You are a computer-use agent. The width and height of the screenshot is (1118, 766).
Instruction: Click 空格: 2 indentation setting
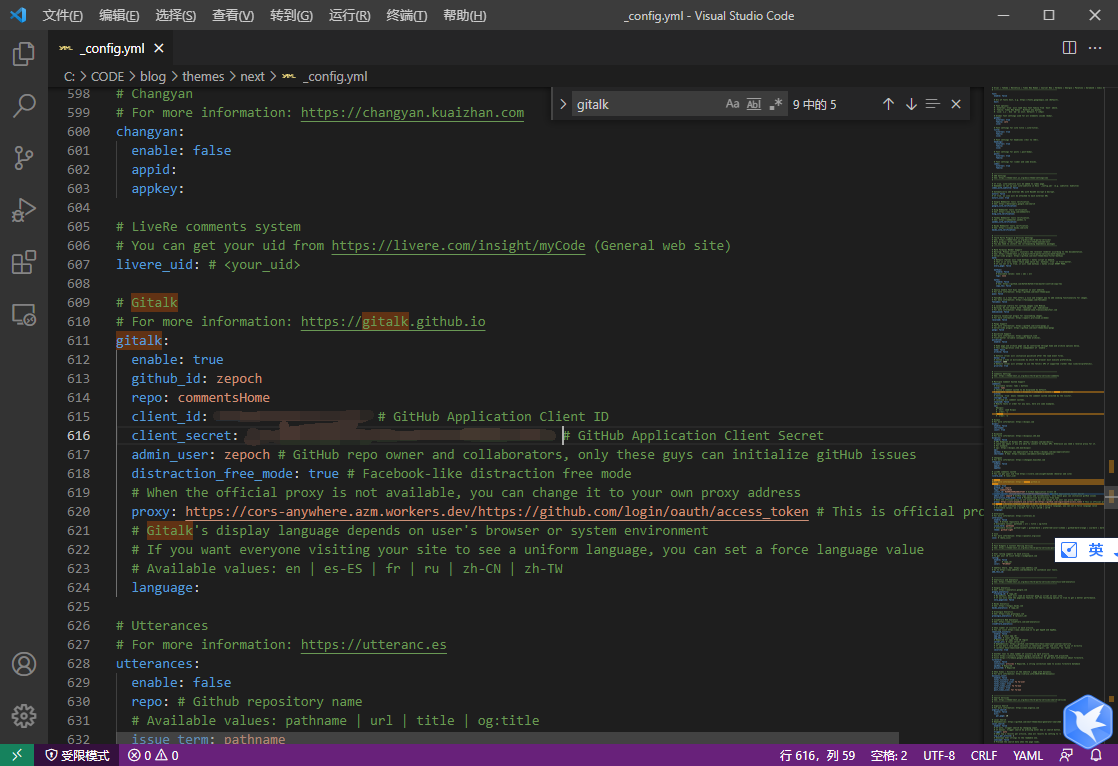coord(888,755)
